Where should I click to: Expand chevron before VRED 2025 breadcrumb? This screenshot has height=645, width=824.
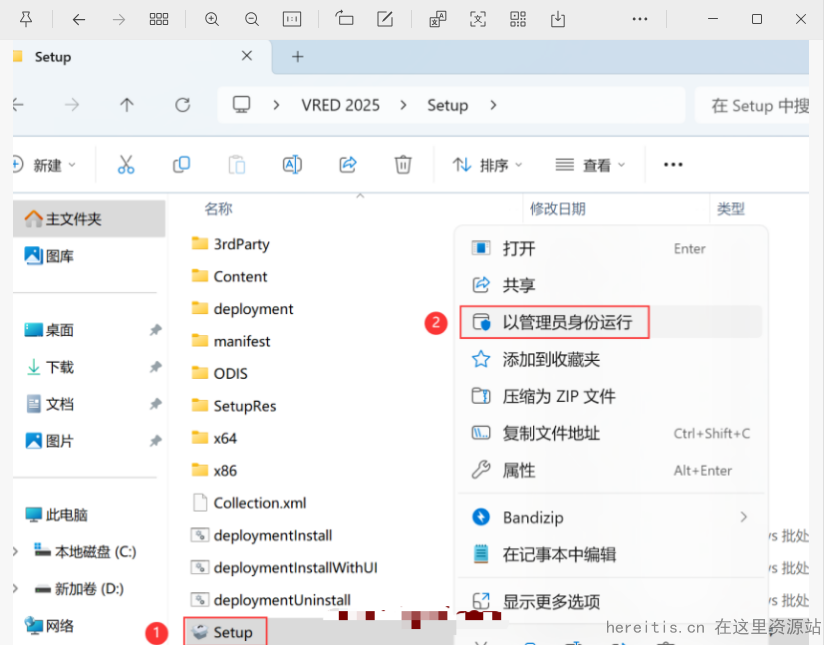tap(276, 105)
